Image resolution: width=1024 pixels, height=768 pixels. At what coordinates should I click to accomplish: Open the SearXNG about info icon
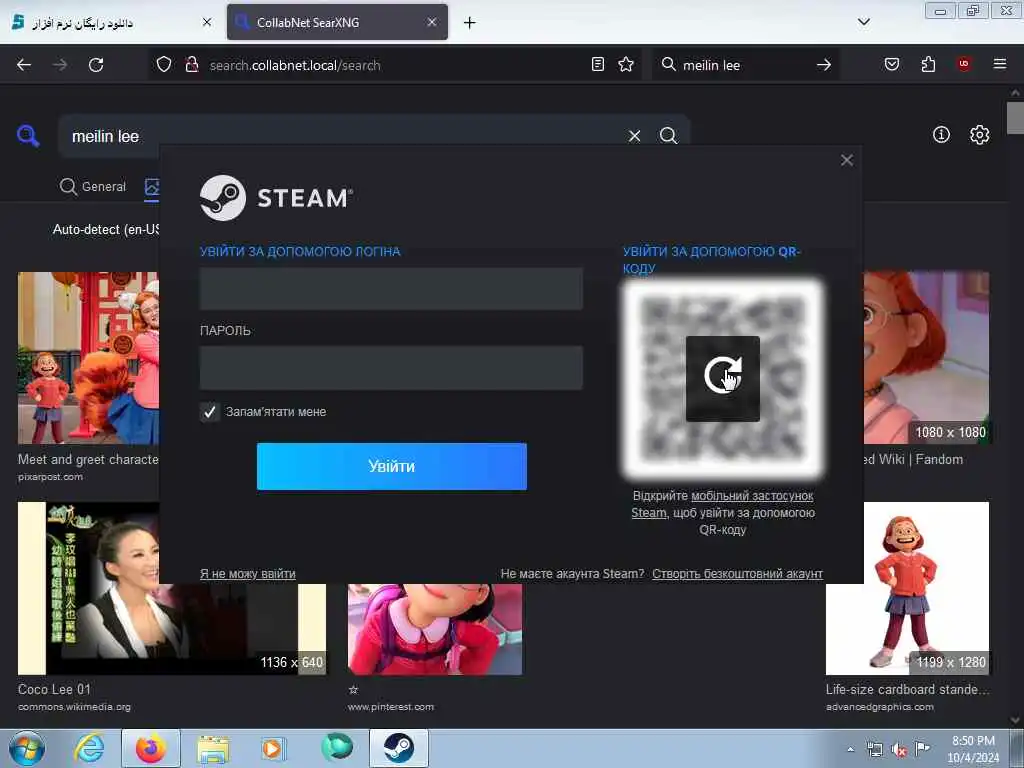pyautogui.click(x=941, y=135)
